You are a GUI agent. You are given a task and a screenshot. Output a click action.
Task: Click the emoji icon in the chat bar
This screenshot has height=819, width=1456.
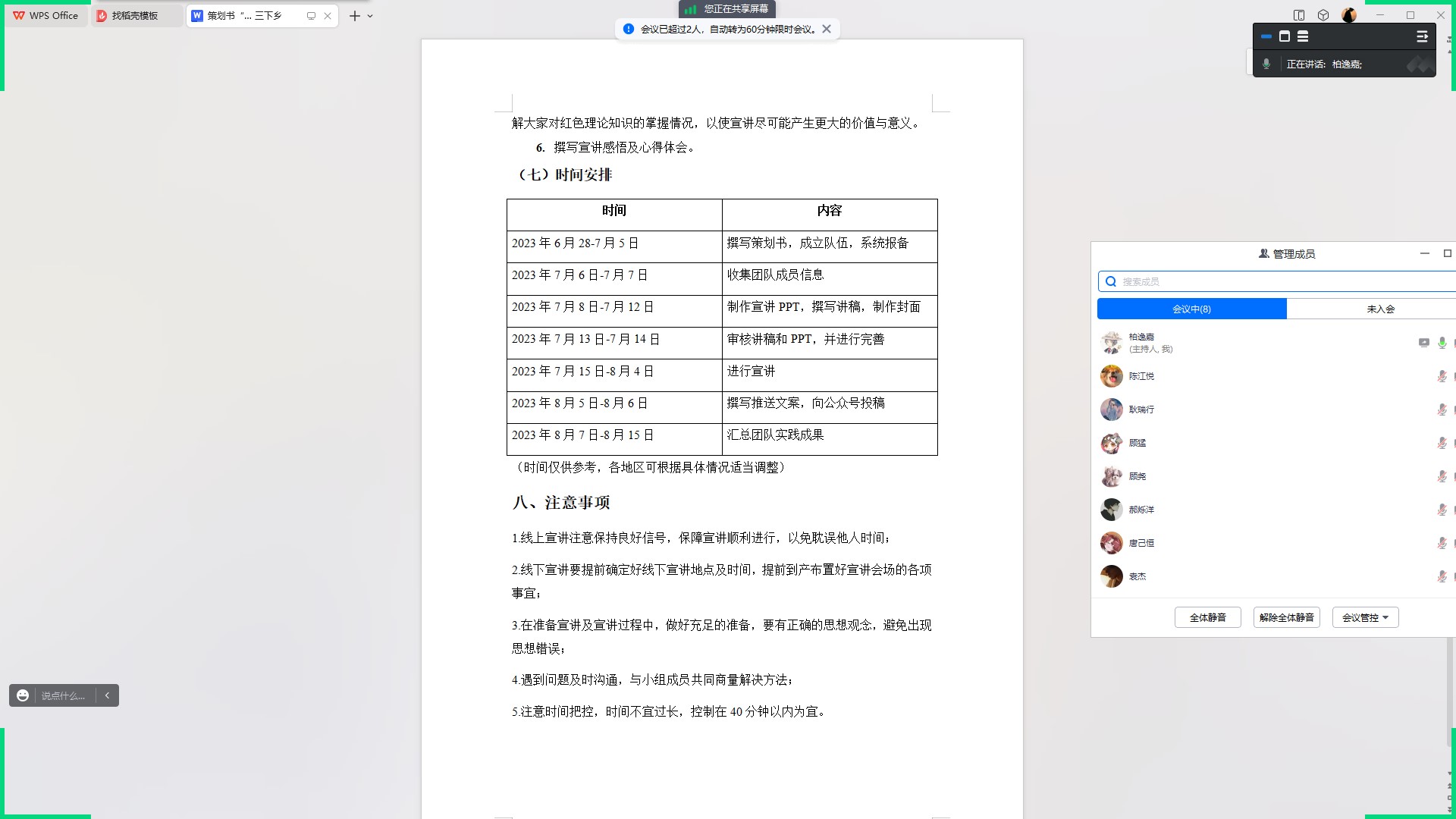pos(22,695)
